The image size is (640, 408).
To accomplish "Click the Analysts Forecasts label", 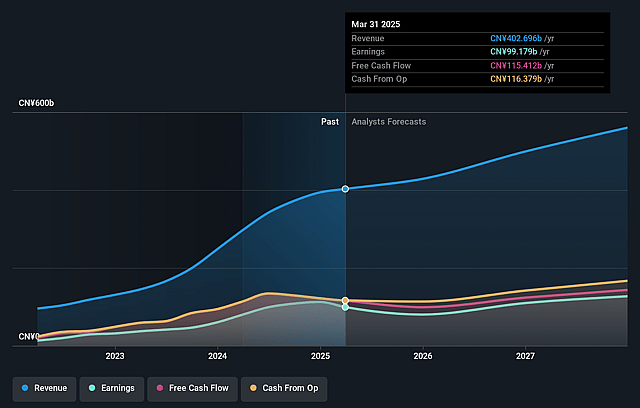I will (x=389, y=122).
